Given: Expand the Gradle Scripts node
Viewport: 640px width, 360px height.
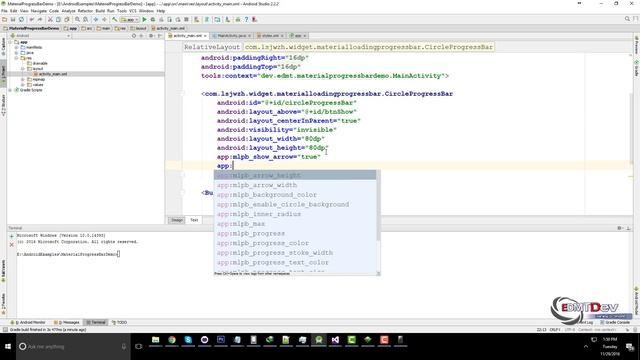Looking at the screenshot, I should 11,90.
